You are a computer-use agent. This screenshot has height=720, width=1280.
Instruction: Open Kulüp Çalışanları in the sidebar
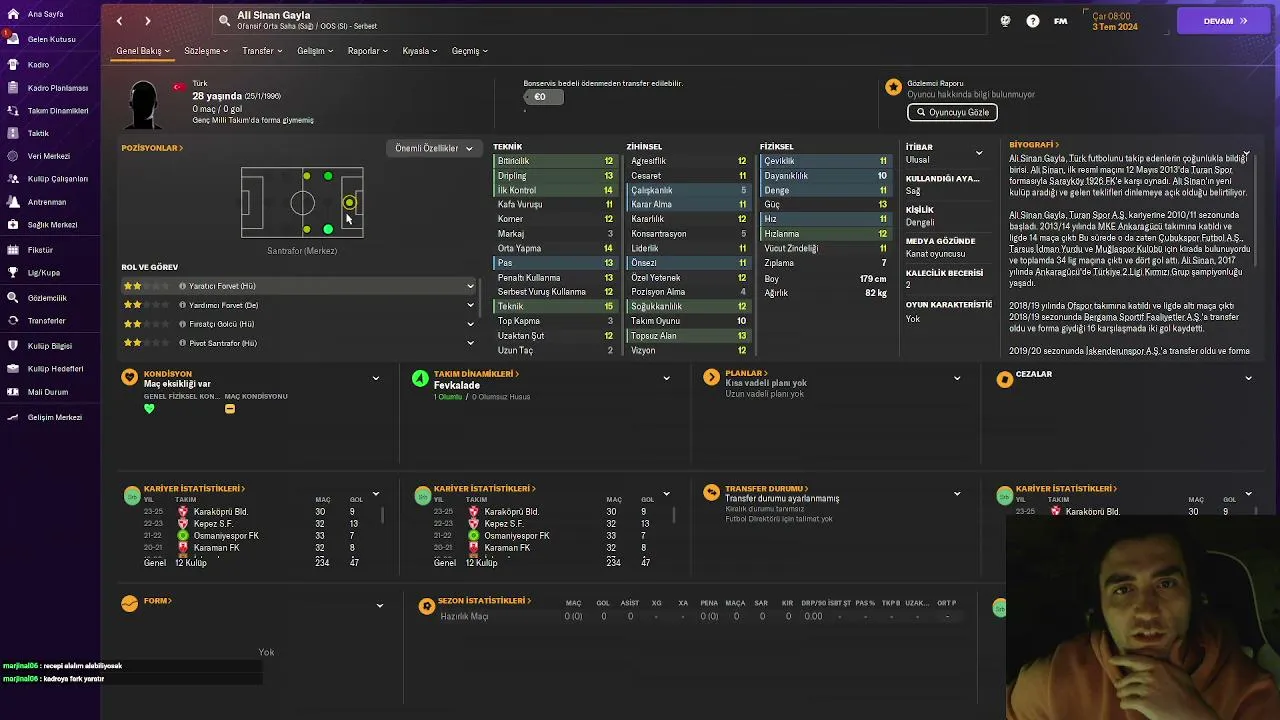tap(57, 179)
